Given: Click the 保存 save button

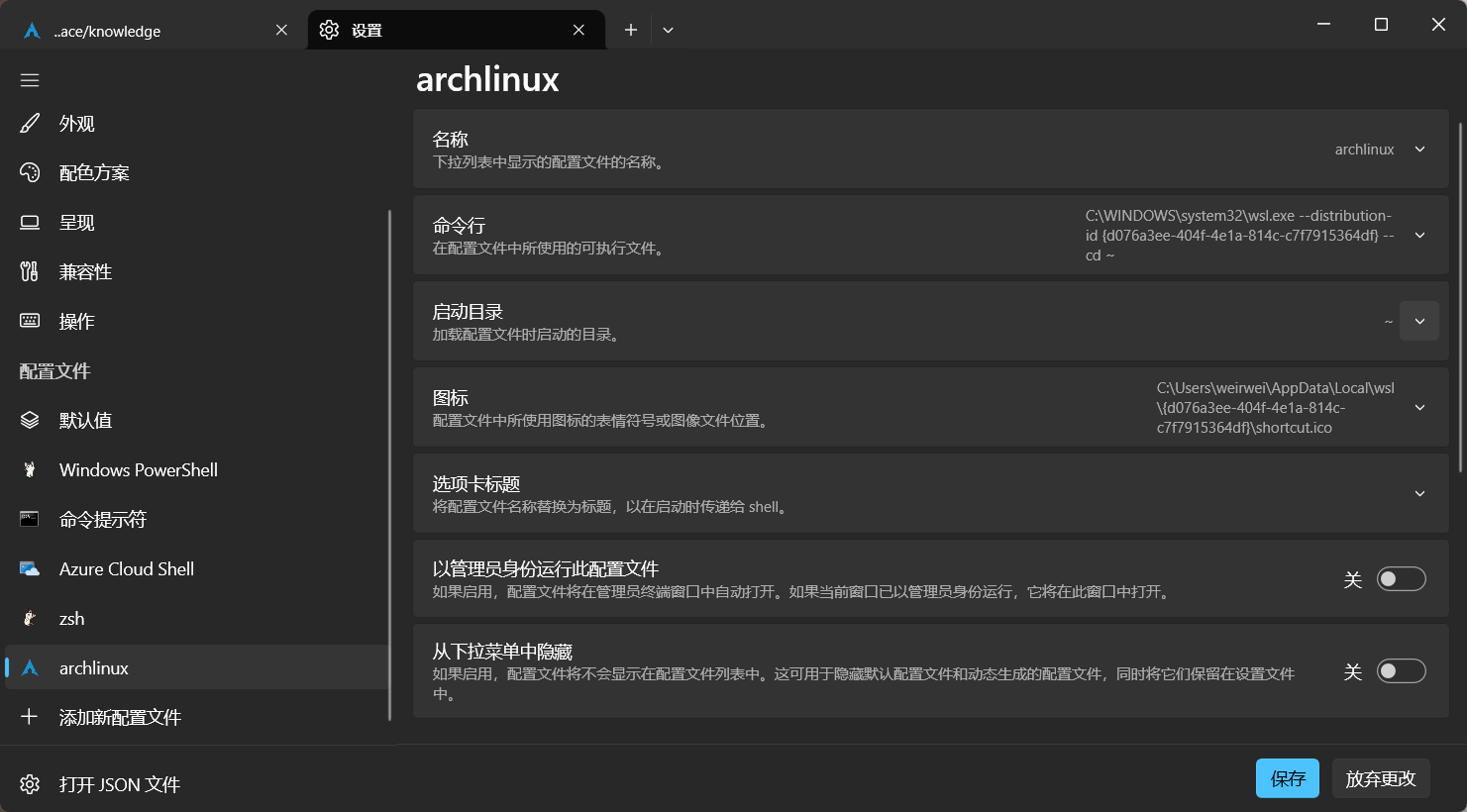Looking at the screenshot, I should (x=1288, y=779).
